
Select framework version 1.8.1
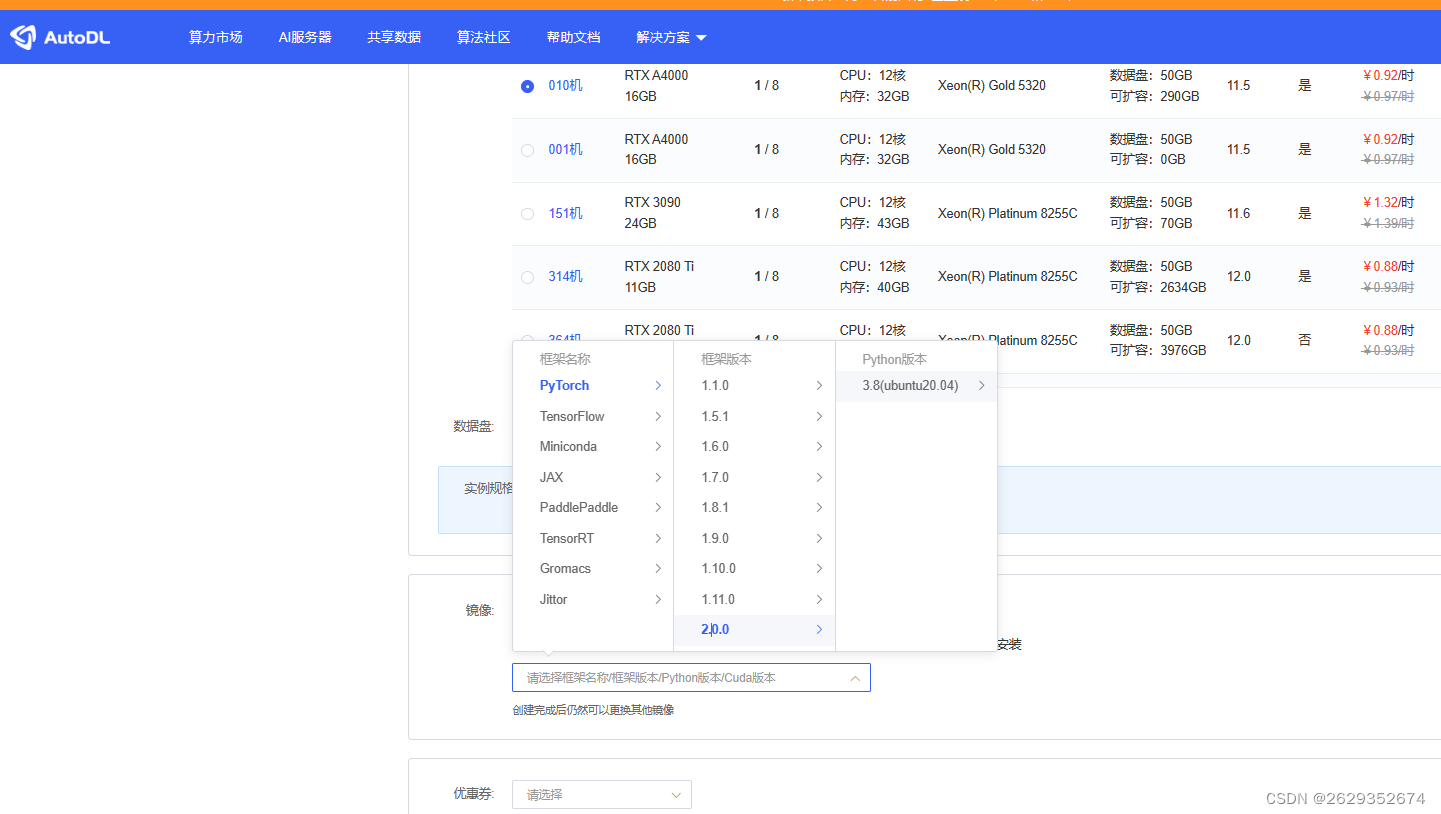[x=754, y=508]
